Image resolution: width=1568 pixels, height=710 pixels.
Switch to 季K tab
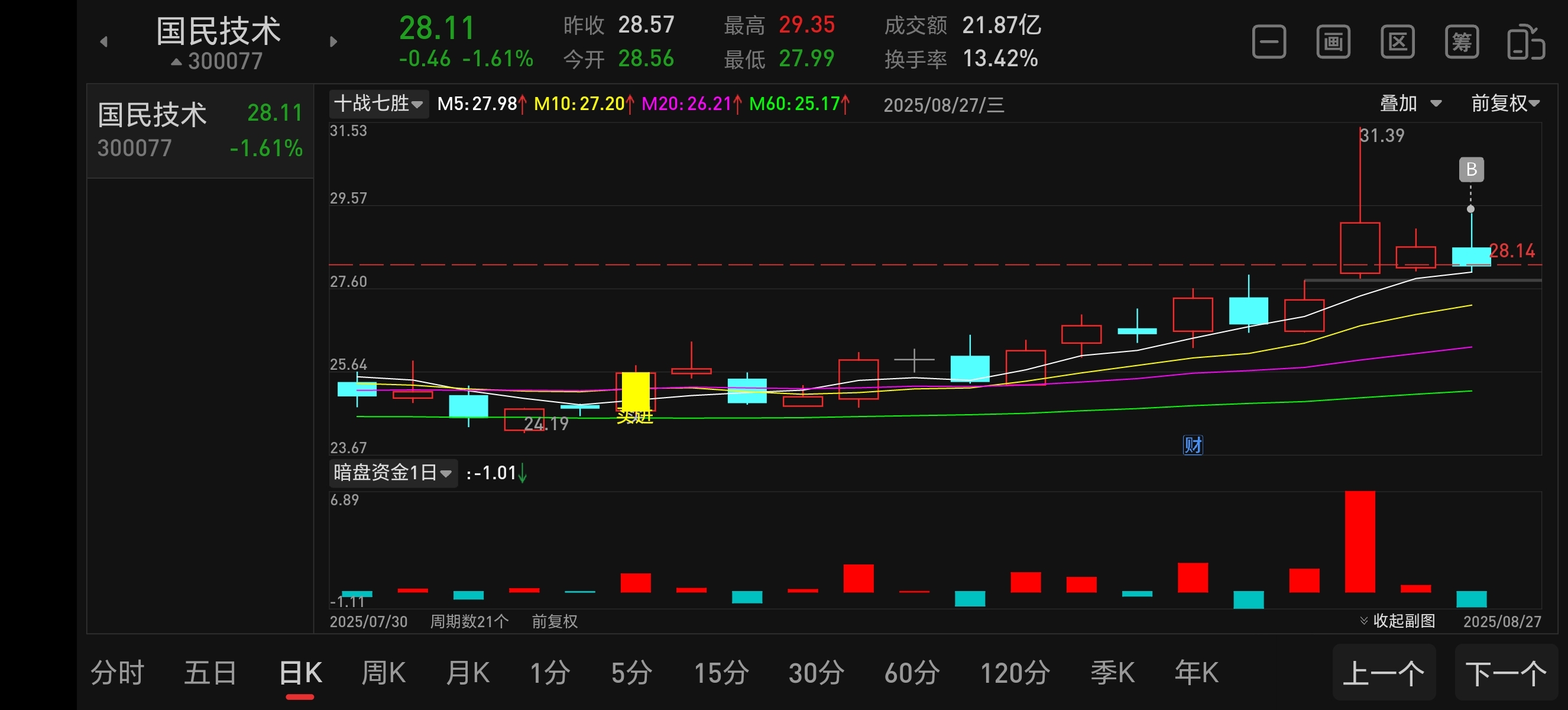tap(1113, 673)
